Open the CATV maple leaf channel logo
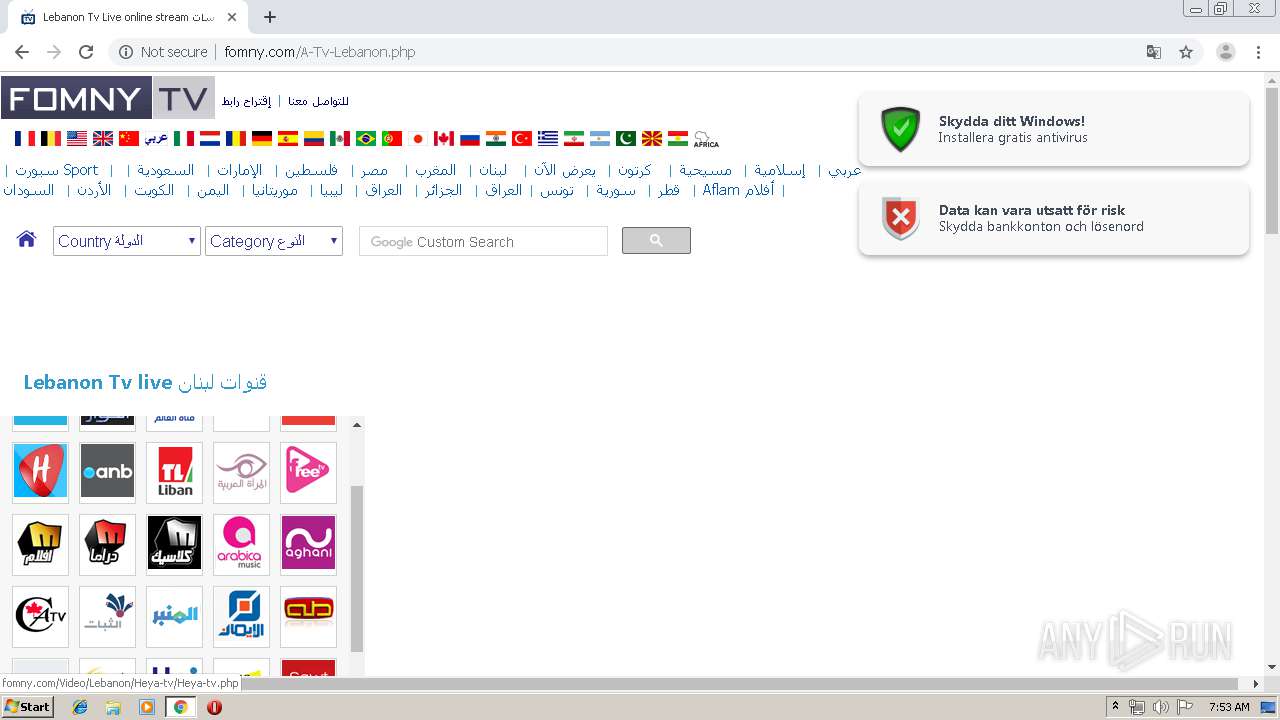The height and width of the screenshot is (720, 1280). click(x=41, y=616)
